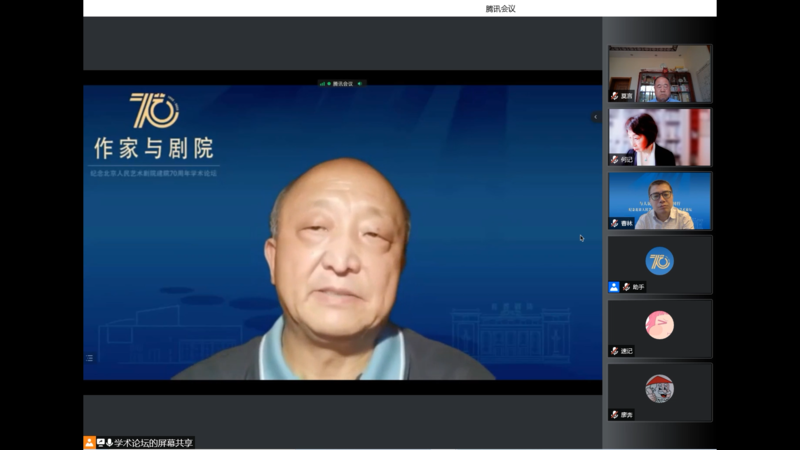Click the 学术论坛的屏幕共享 label
Viewport: 800px width, 450px height.
click(153, 442)
